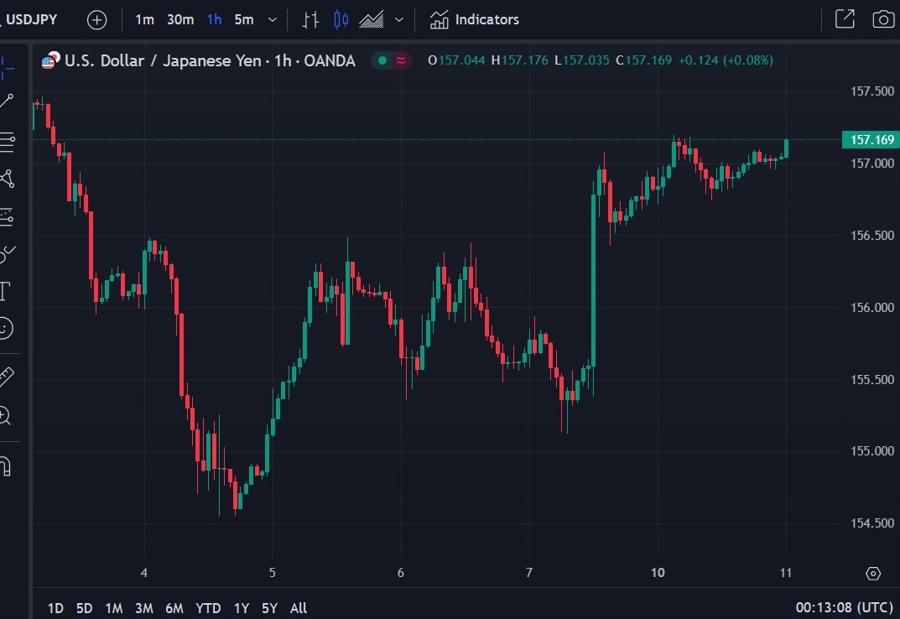Viewport: 900px width, 619px height.
Task: Switch to the 5D date range
Action: click(85, 608)
